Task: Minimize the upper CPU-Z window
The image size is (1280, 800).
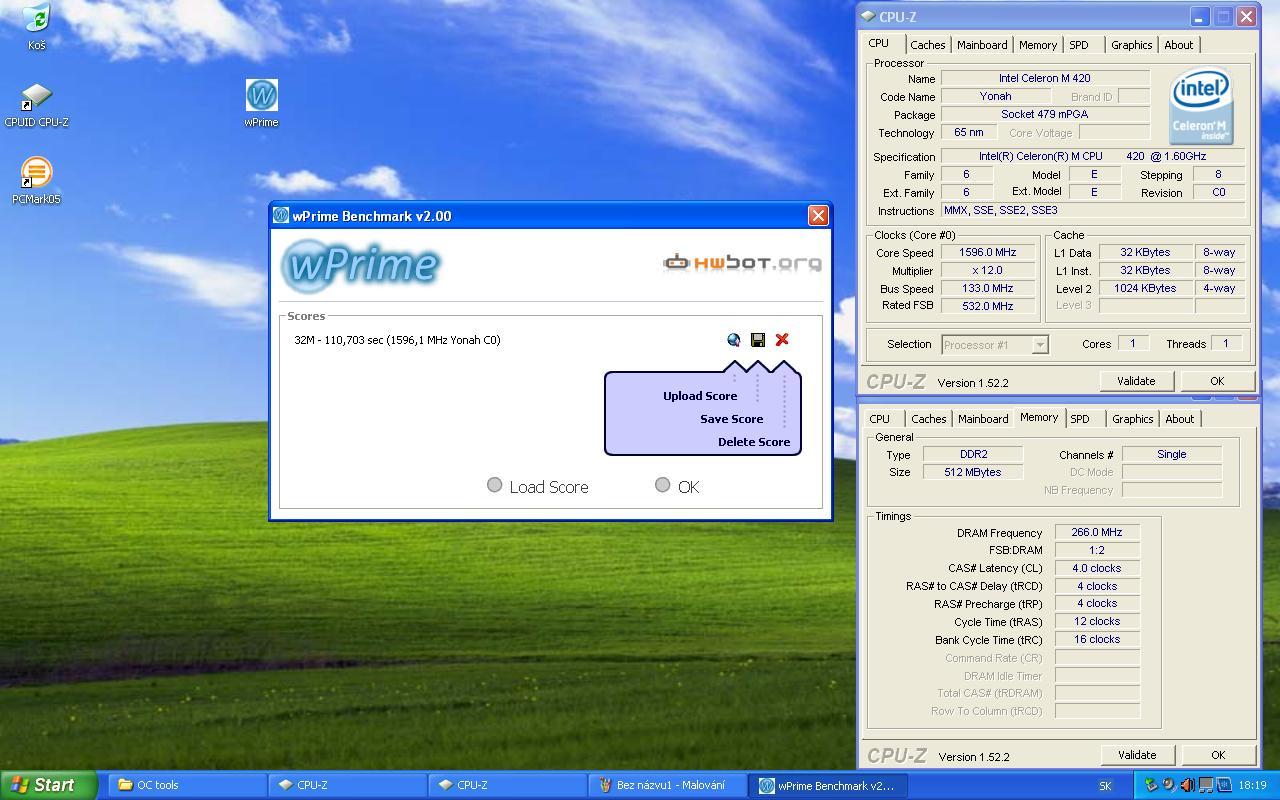Action: pos(1200,17)
